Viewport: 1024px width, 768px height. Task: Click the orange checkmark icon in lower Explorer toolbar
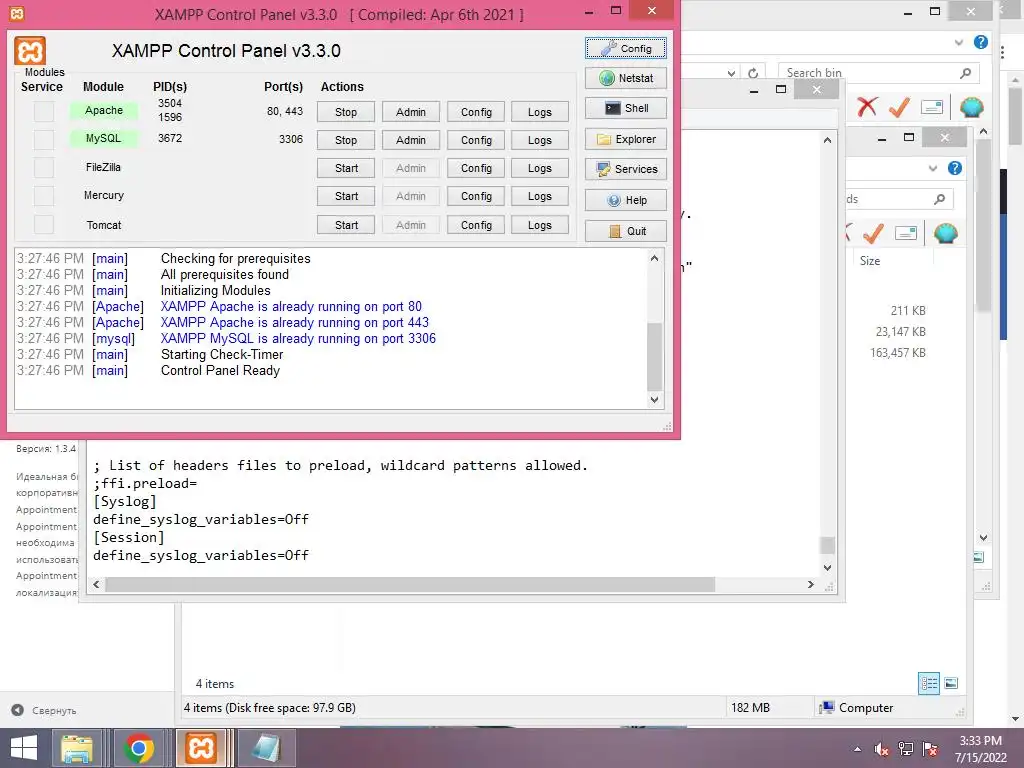pyautogui.click(x=873, y=233)
